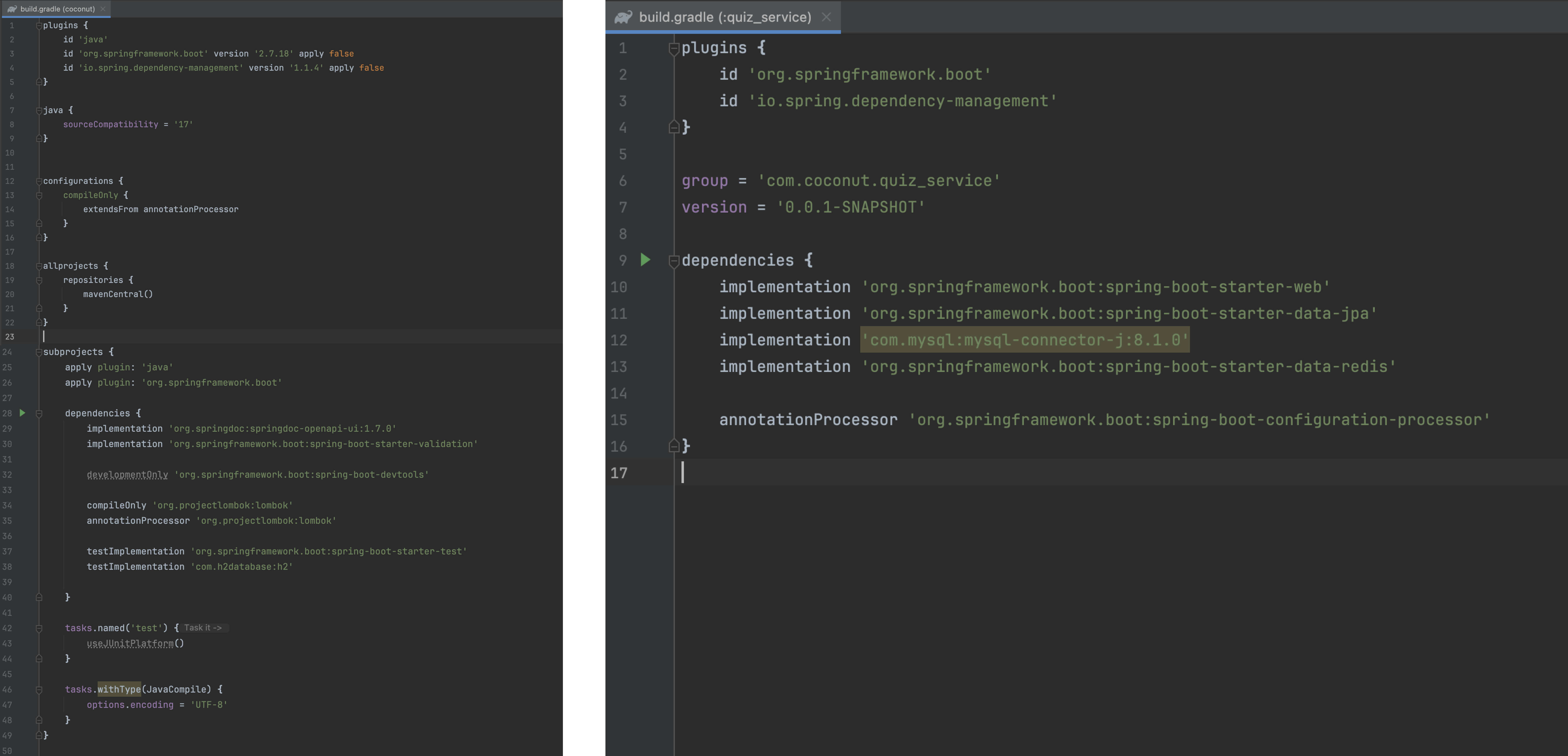Close the build.gradle (:quiz_service) tab

[x=826, y=17]
